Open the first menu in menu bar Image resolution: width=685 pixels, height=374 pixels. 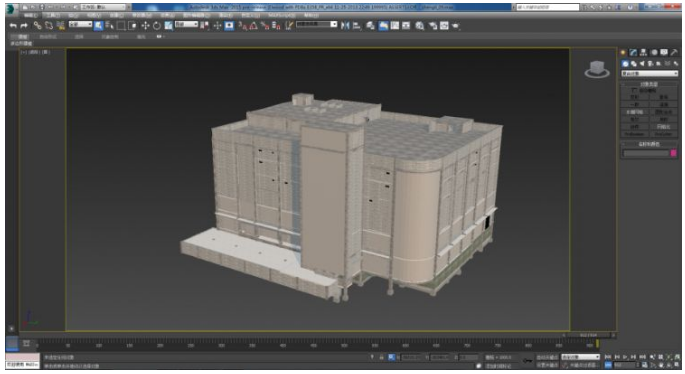31,15
